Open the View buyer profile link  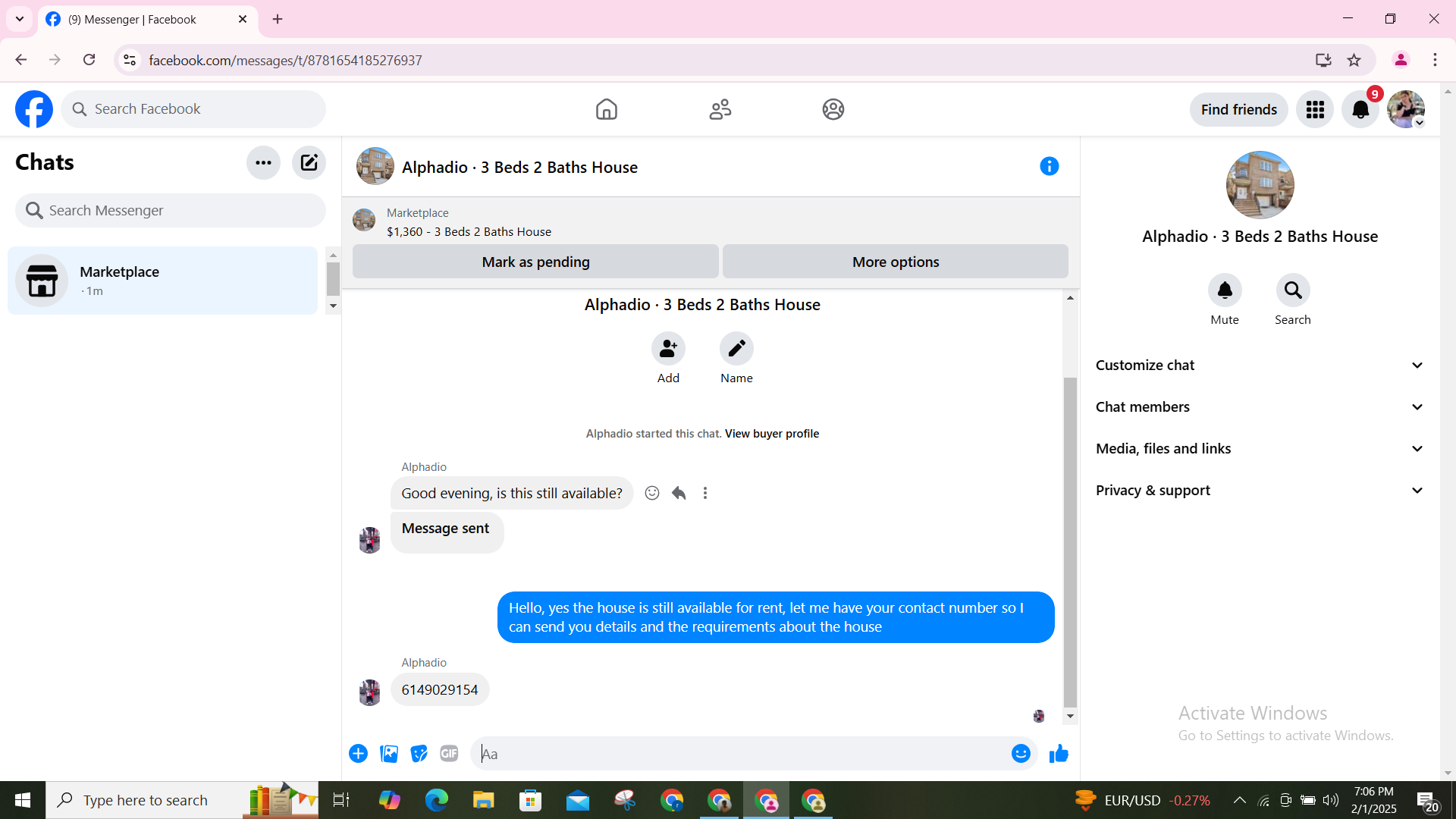771,434
